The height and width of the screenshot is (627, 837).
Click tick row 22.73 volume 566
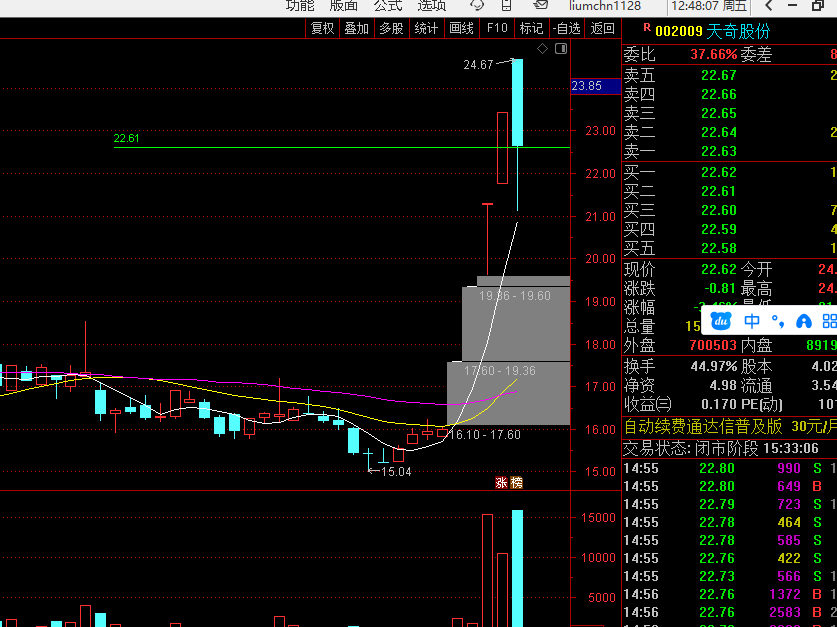(730, 576)
